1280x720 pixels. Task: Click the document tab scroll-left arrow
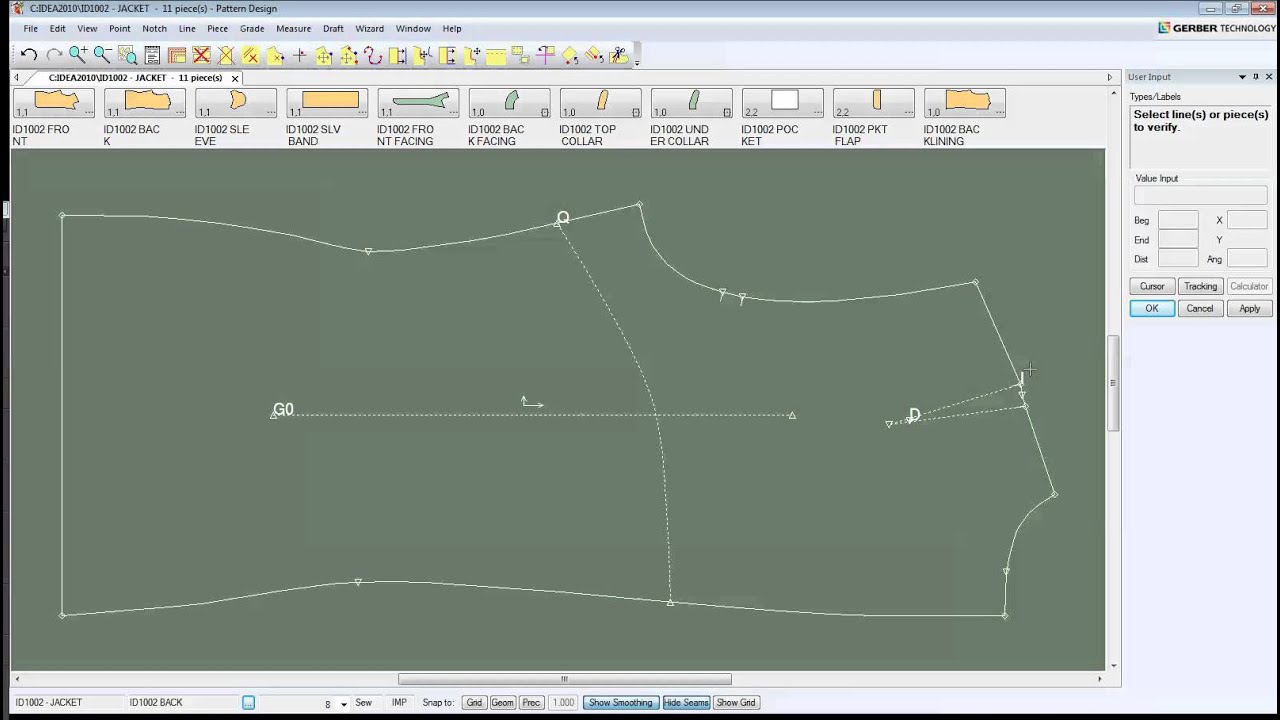pyautogui.click(x=16, y=78)
